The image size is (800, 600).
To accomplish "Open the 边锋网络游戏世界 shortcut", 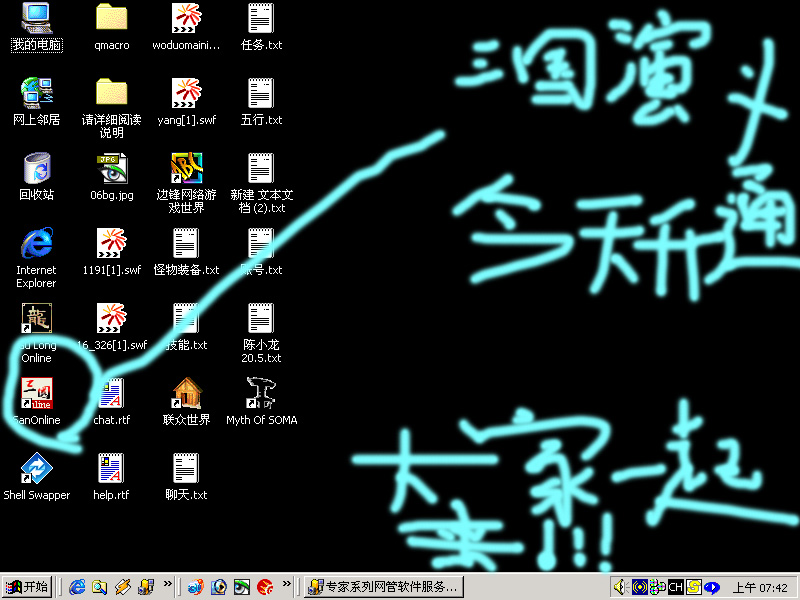I will pyautogui.click(x=187, y=169).
